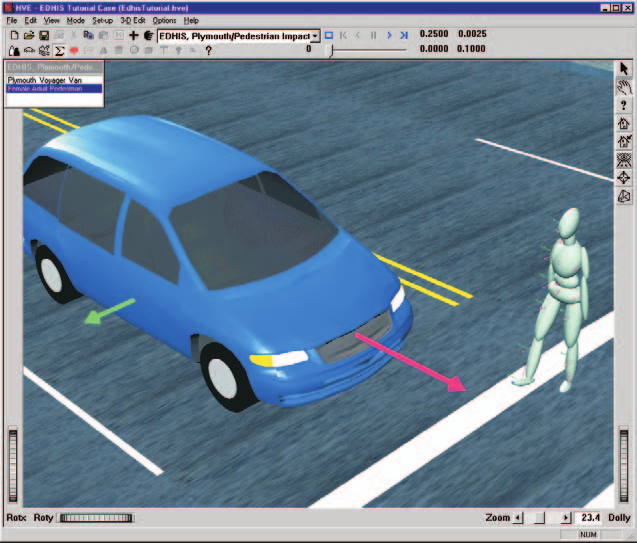Click the rewind-to-start playback button
Viewport: 637px width, 543px height.
coord(343,36)
